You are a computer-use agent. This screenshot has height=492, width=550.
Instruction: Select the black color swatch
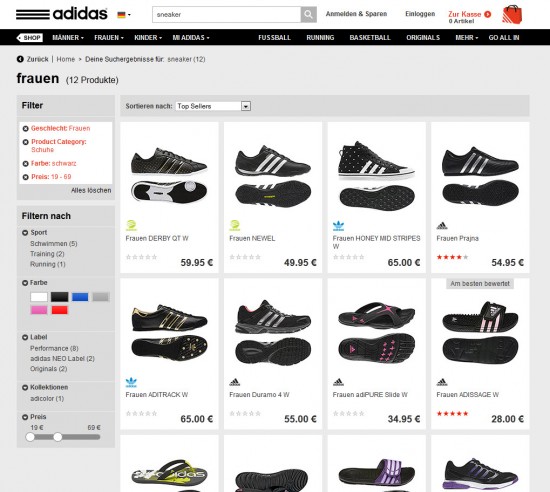[60, 297]
